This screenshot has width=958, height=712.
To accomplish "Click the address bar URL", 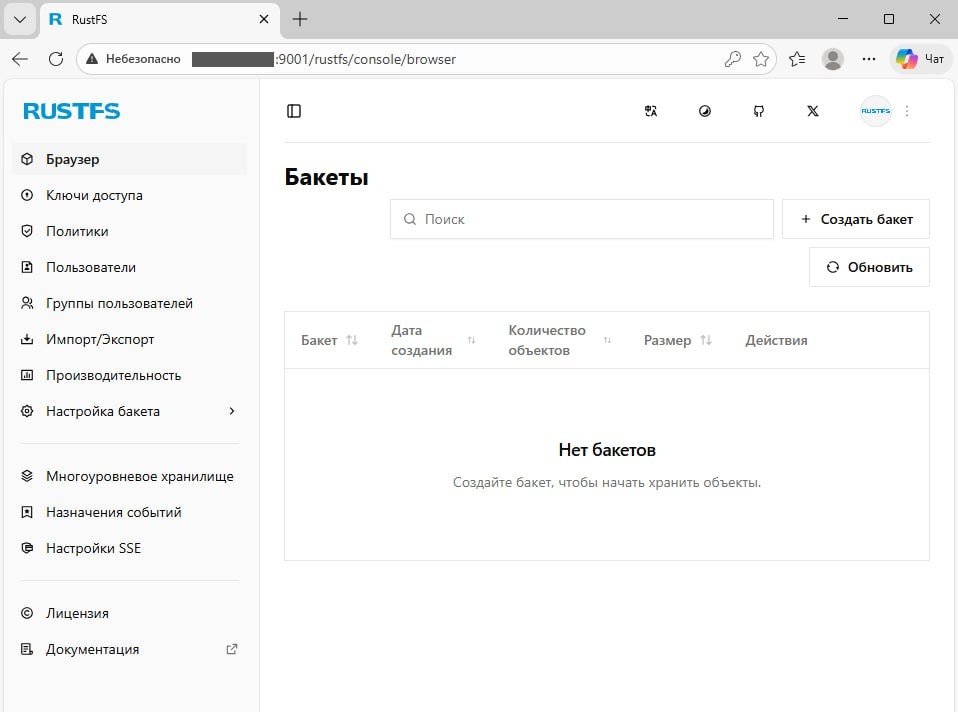I will pos(365,59).
